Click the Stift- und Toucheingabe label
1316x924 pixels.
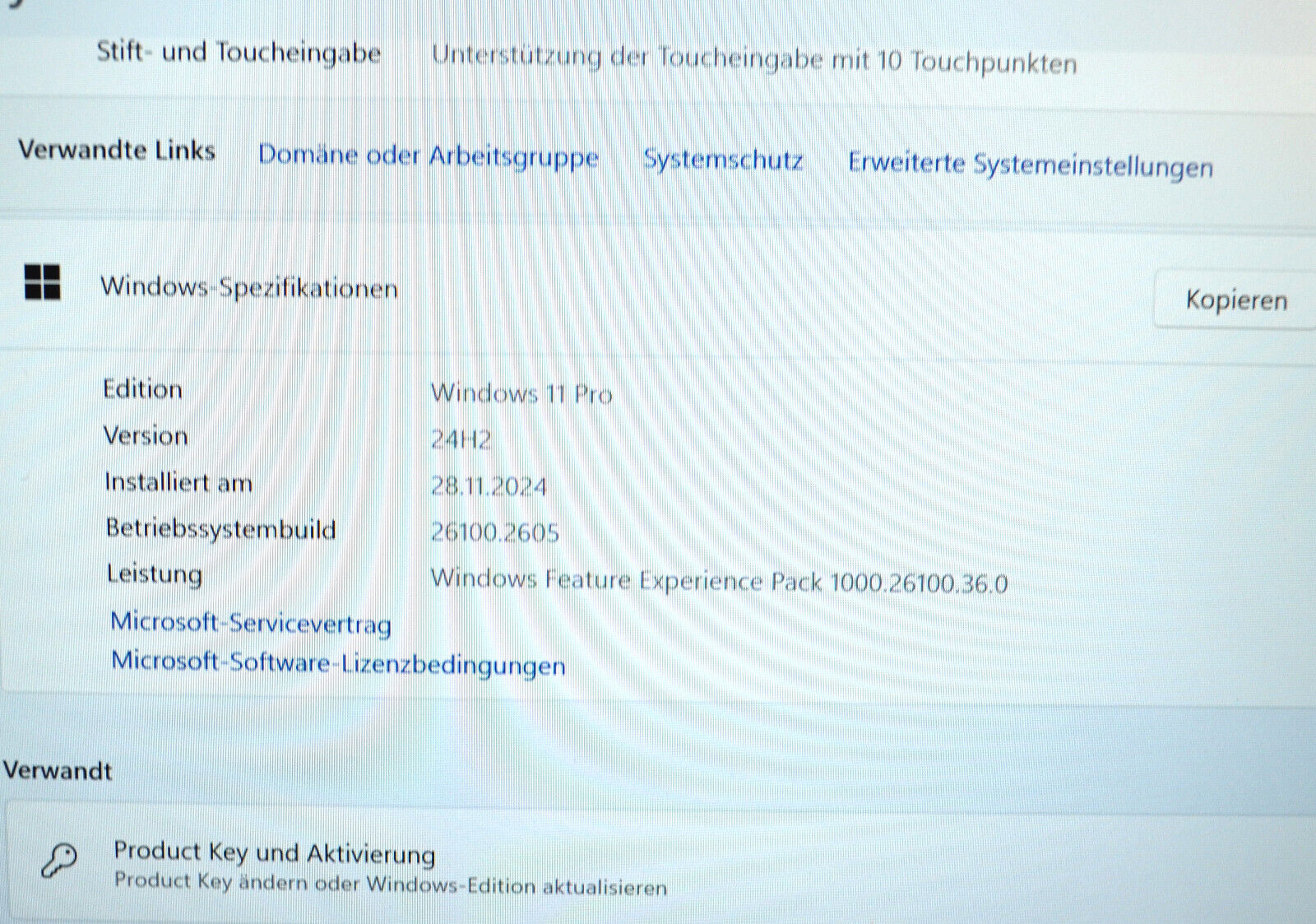tap(239, 52)
